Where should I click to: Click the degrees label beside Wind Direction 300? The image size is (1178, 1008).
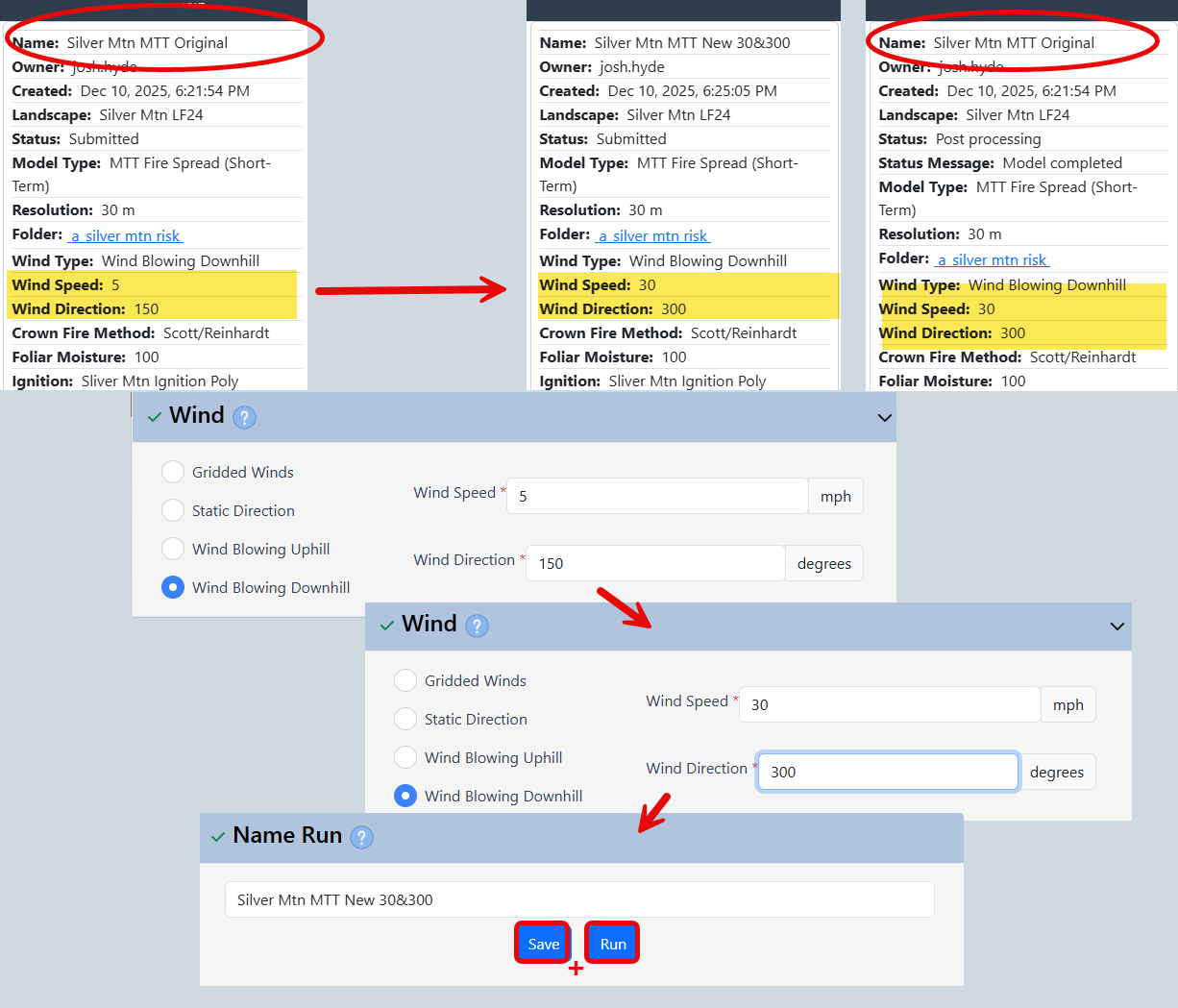pos(1057,772)
